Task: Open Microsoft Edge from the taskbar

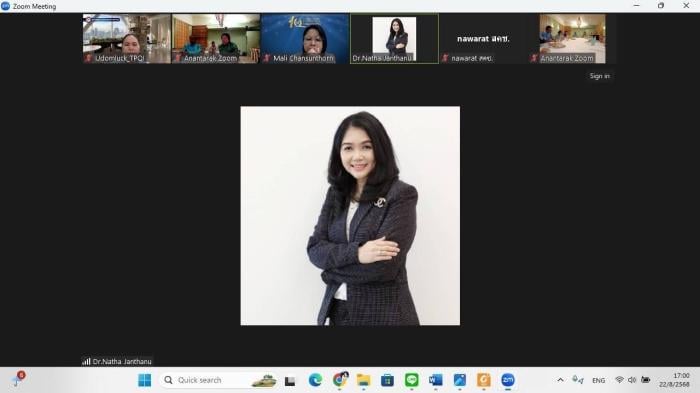Action: click(315, 380)
